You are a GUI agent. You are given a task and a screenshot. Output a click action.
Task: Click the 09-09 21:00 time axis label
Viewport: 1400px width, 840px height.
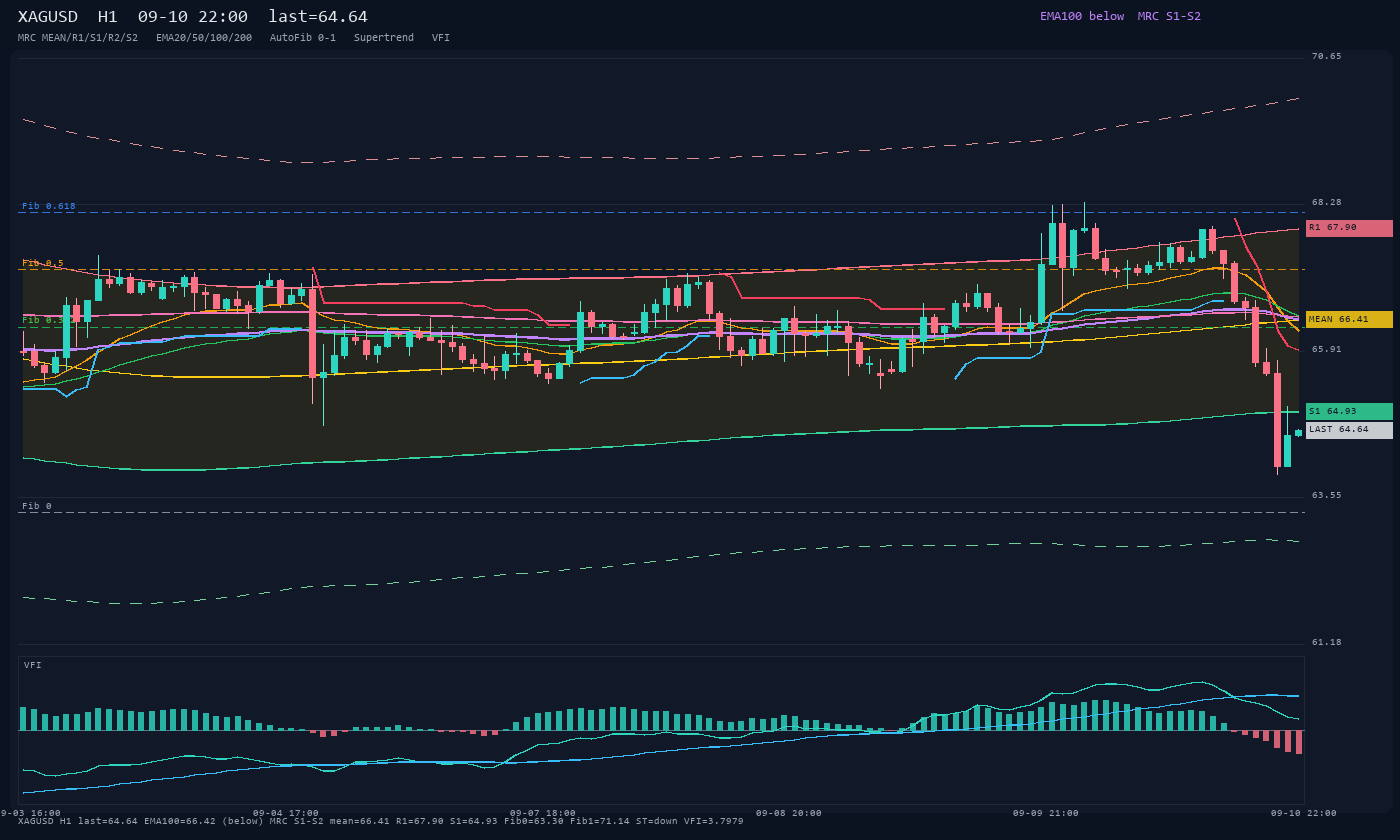(1046, 813)
